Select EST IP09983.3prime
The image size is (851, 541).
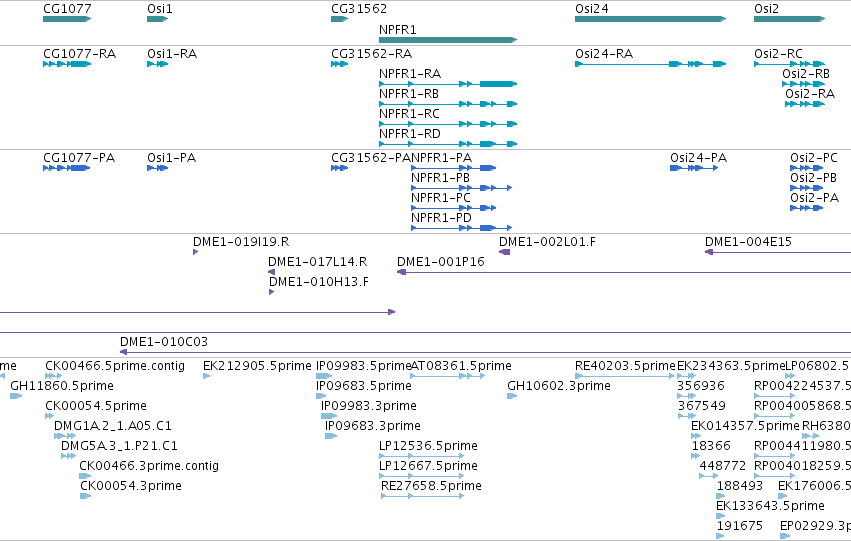[369, 406]
